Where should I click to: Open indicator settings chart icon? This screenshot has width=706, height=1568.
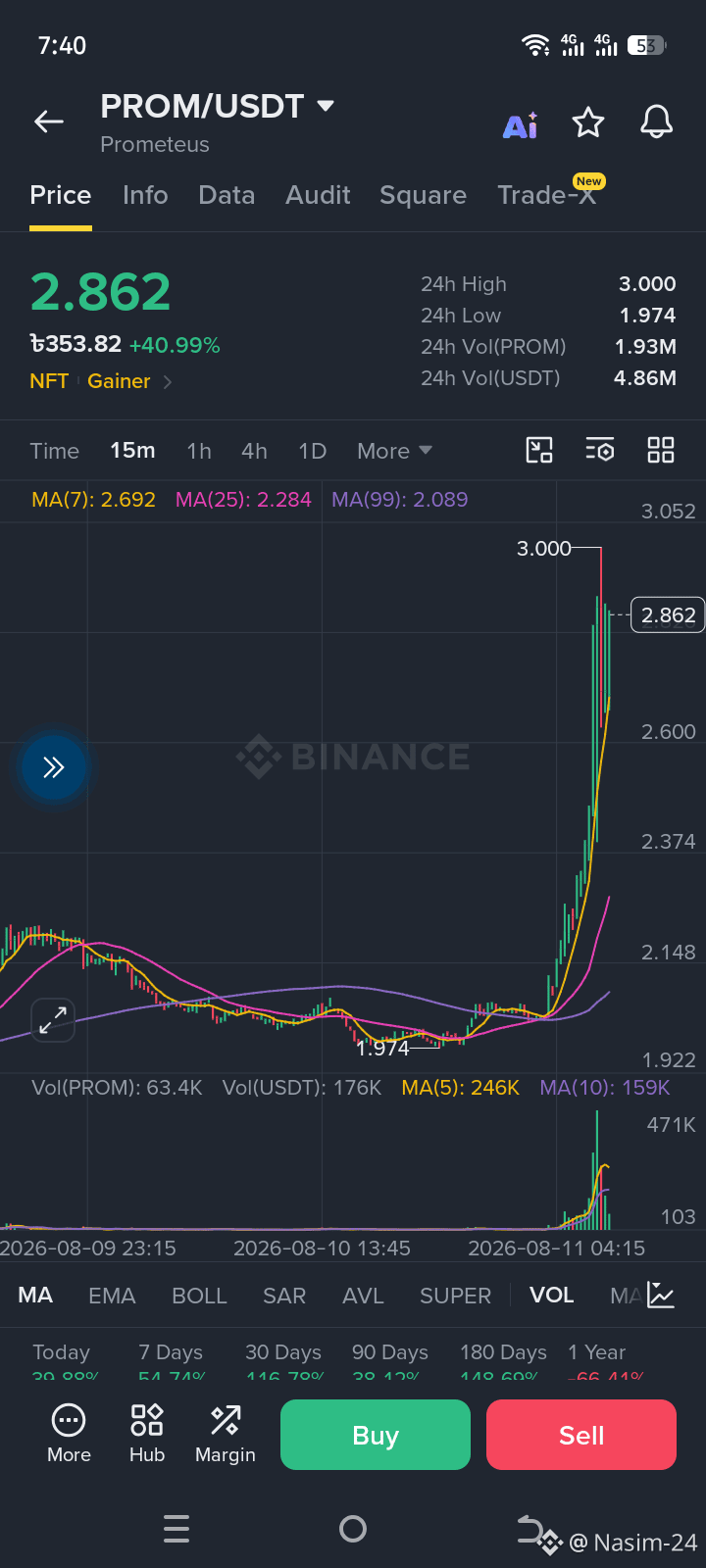point(661,1296)
